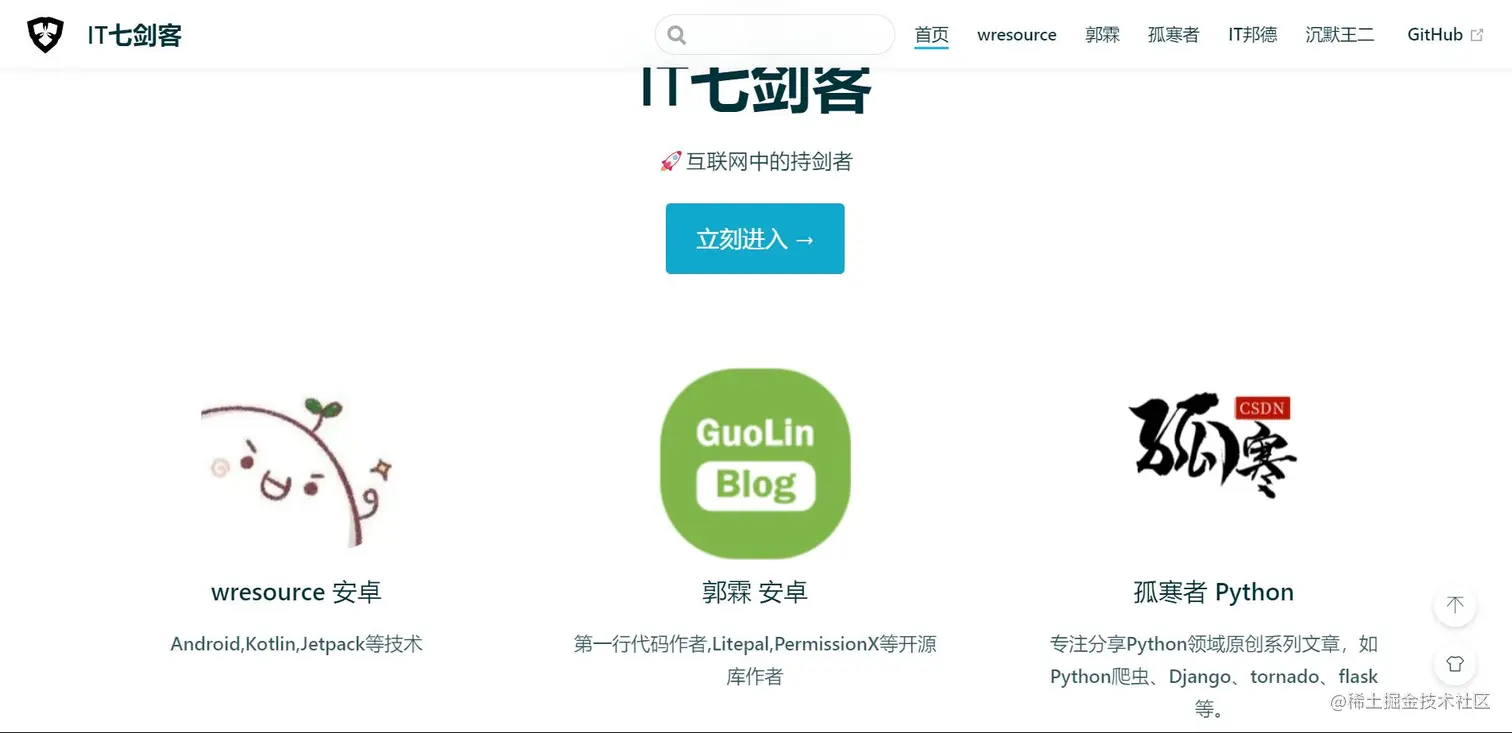Click the 郭霖 安卓 heading
The width and height of the screenshot is (1512, 733).
[755, 592]
